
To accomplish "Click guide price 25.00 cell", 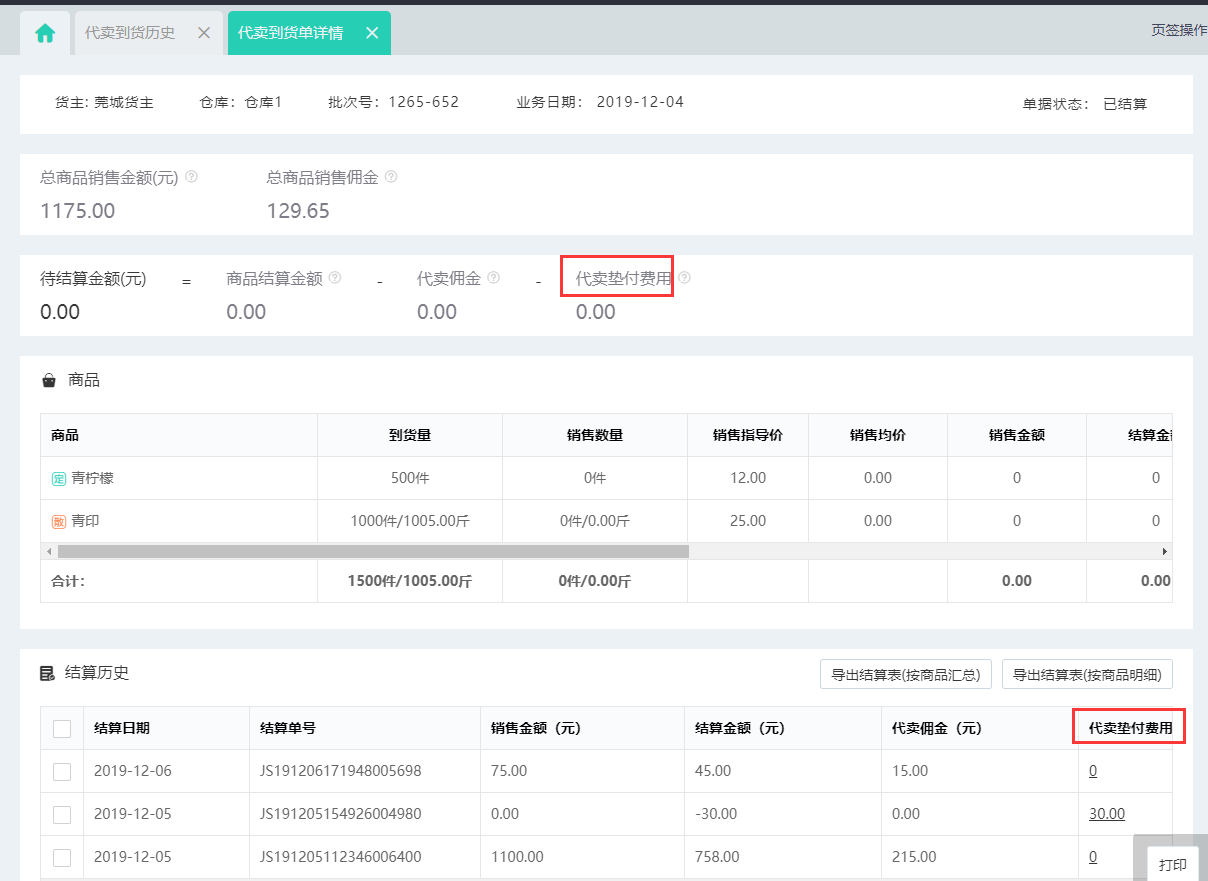I will (x=748, y=521).
